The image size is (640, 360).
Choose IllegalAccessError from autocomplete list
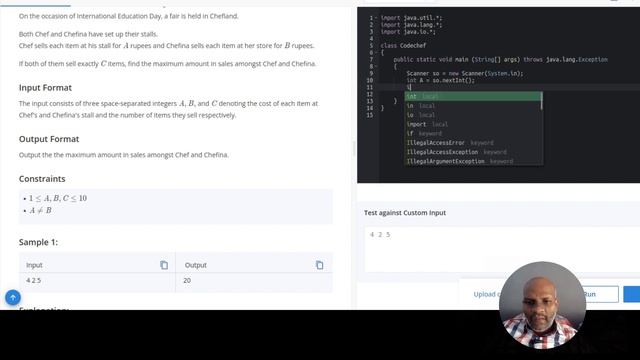click(473, 143)
